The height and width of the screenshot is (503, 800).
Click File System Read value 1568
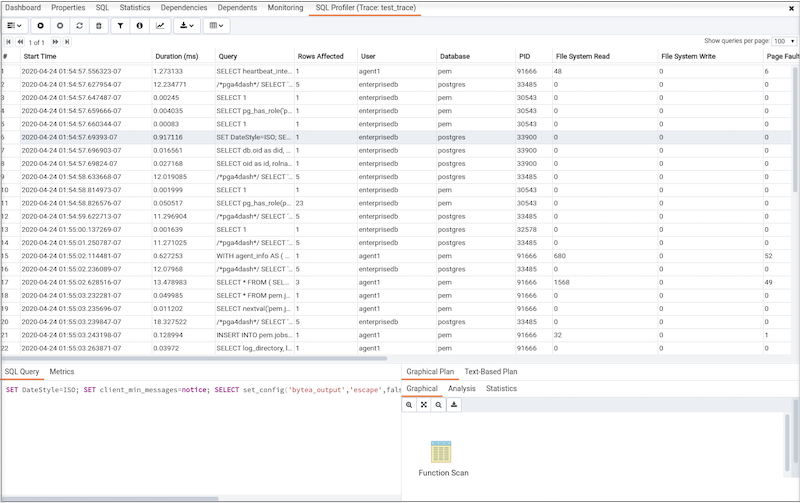coord(561,282)
